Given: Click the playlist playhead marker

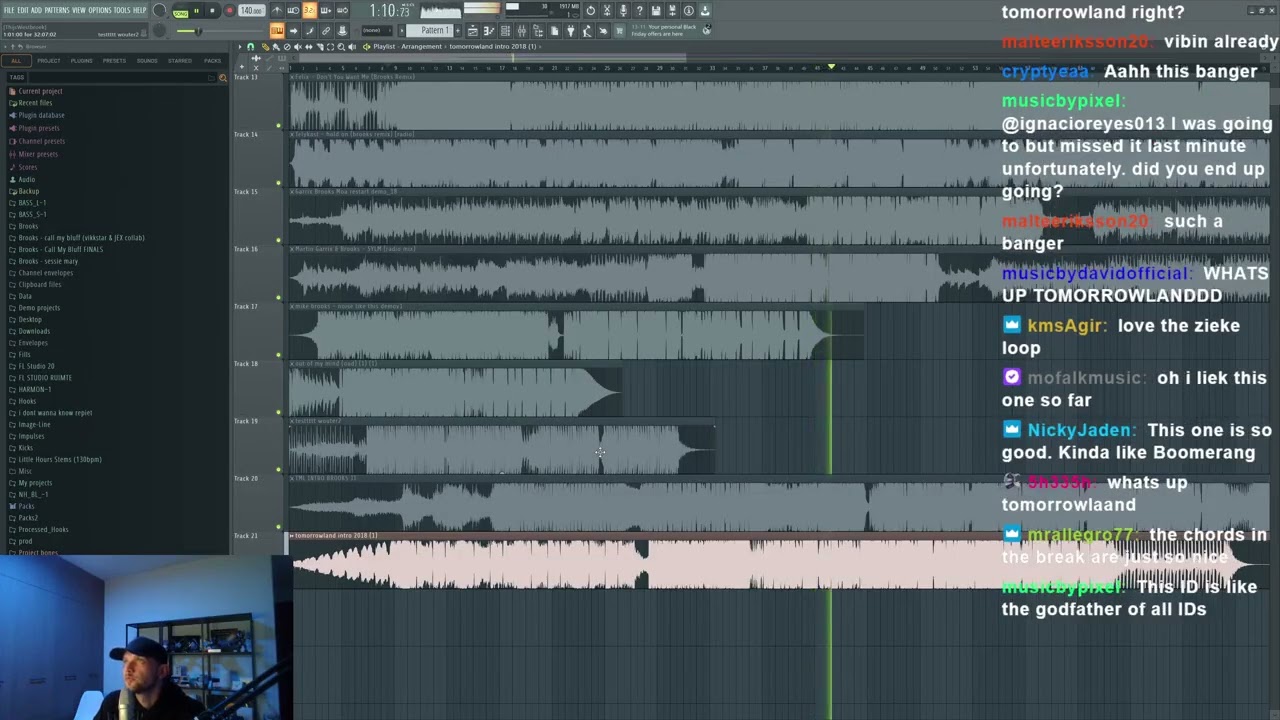Looking at the screenshot, I should 830,67.
